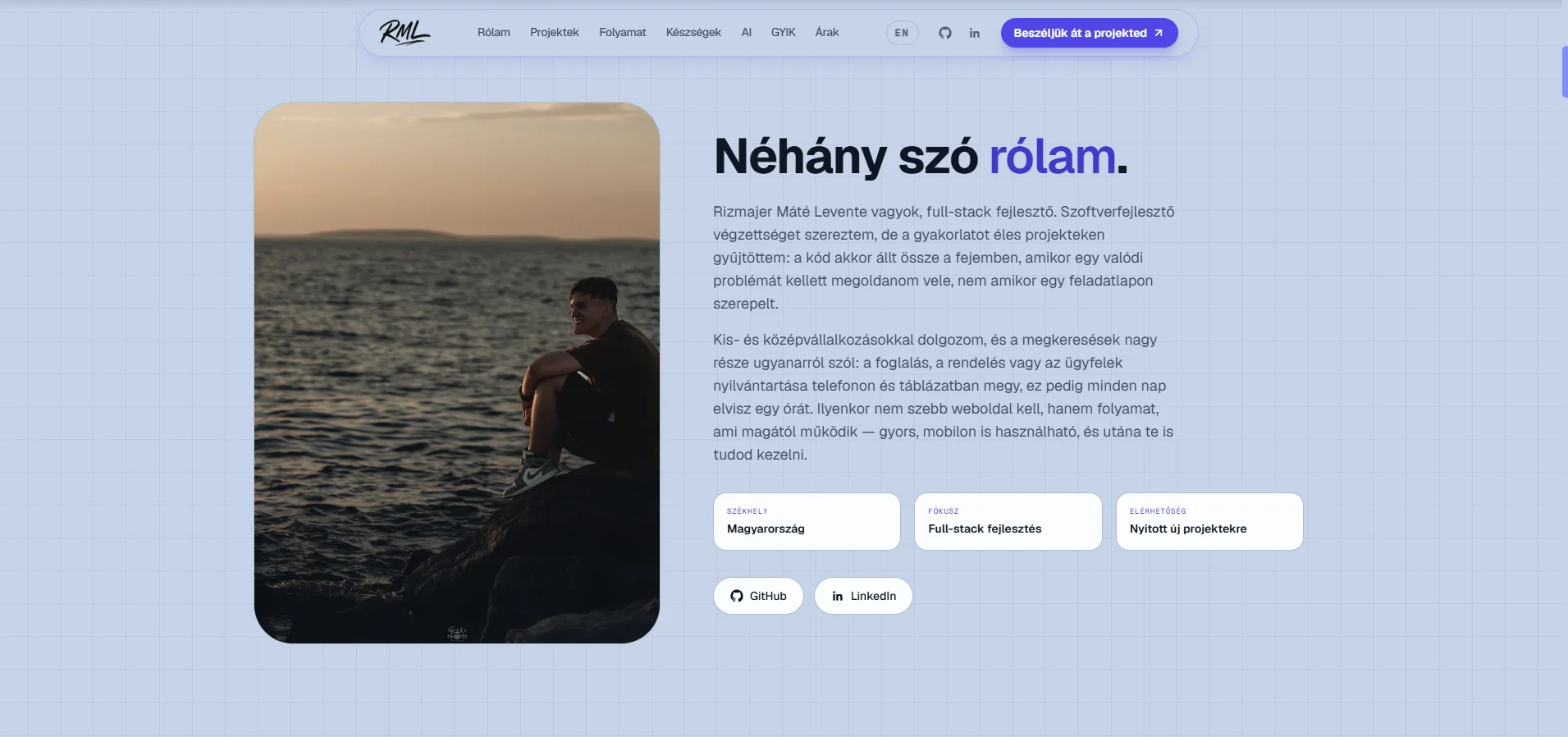
Task: Select Készségek in the navbar
Action: tap(693, 33)
